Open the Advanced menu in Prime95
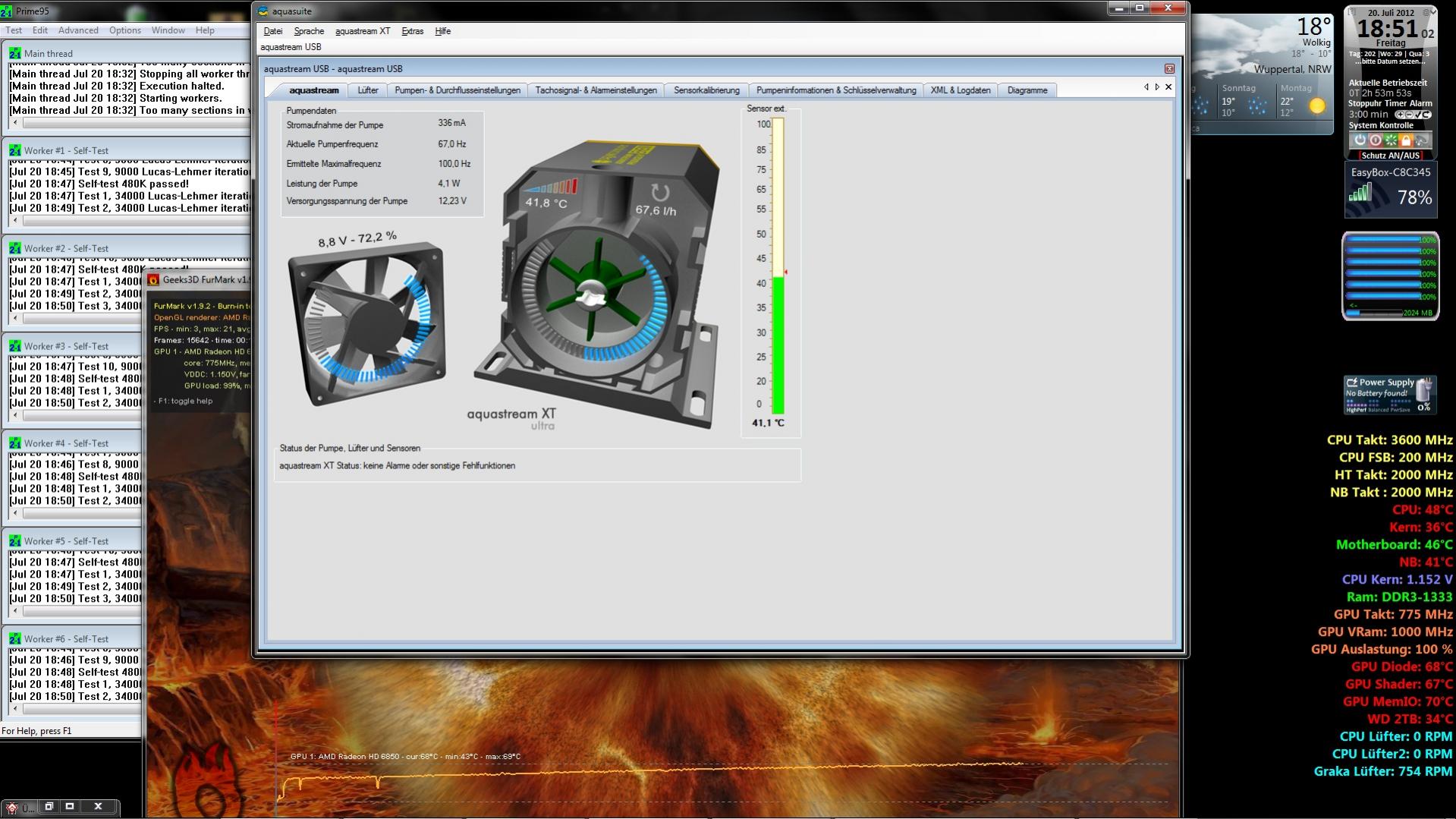This screenshot has height=819, width=1456. (78, 30)
